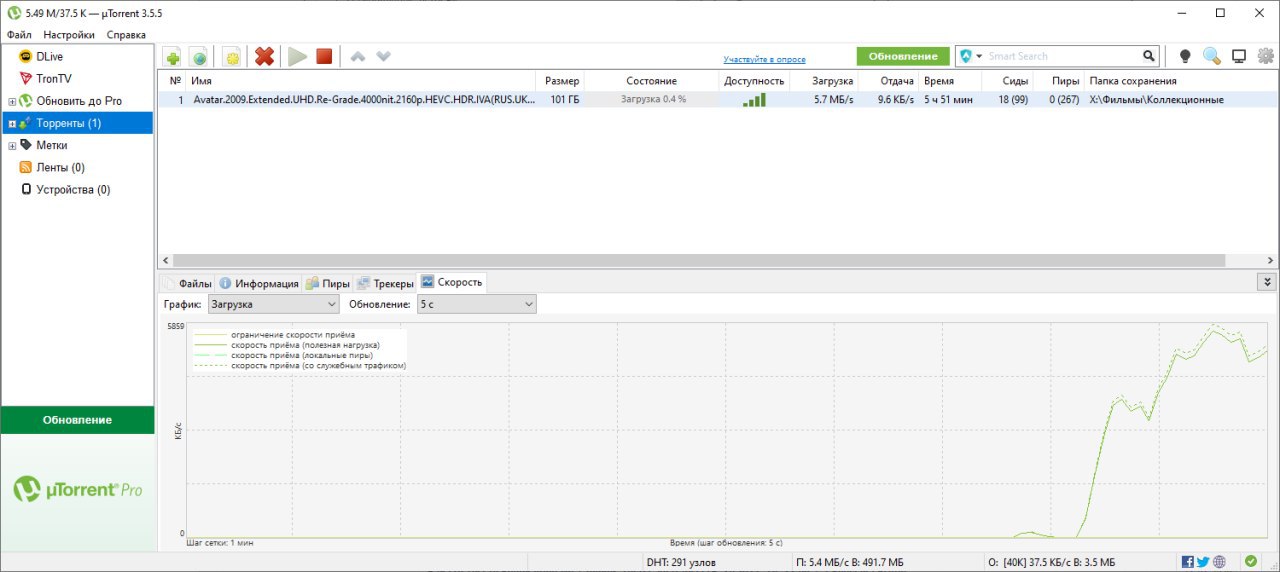Click the green checkmark network status icon

pyautogui.click(x=1250, y=562)
